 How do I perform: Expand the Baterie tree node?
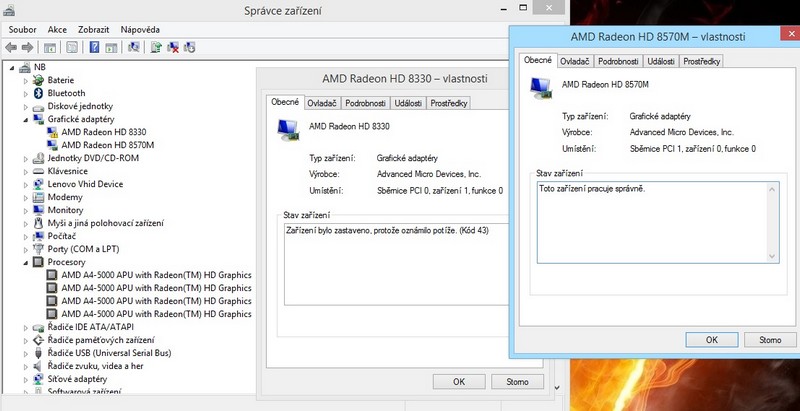tap(26, 81)
